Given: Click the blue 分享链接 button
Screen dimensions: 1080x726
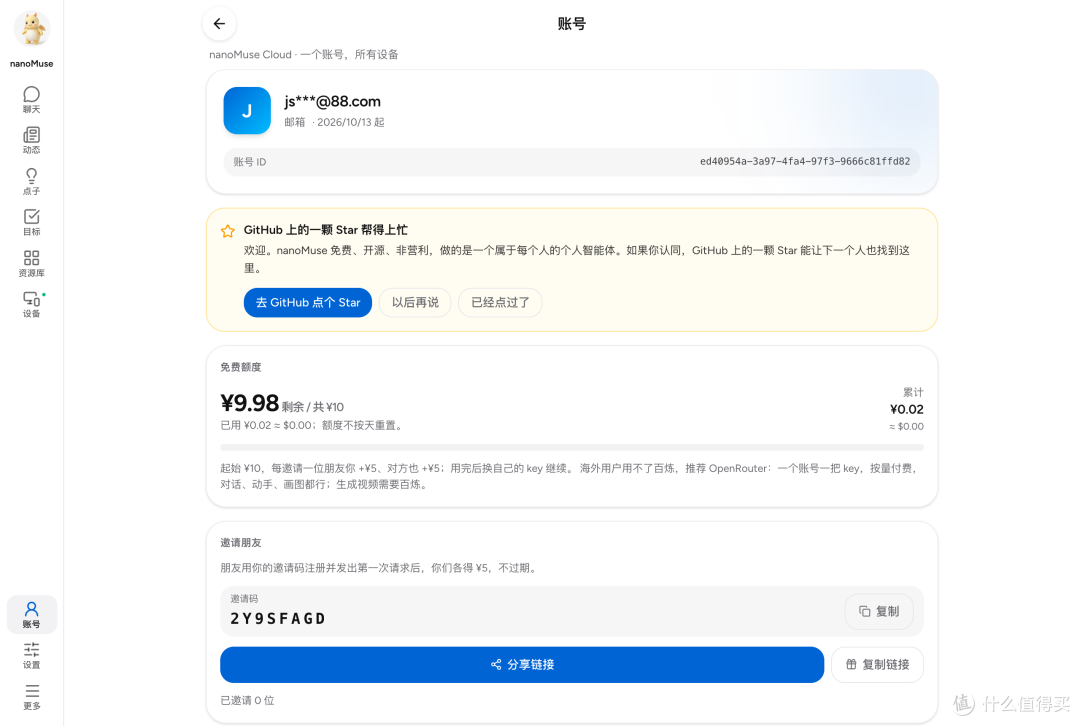Looking at the screenshot, I should point(522,665).
